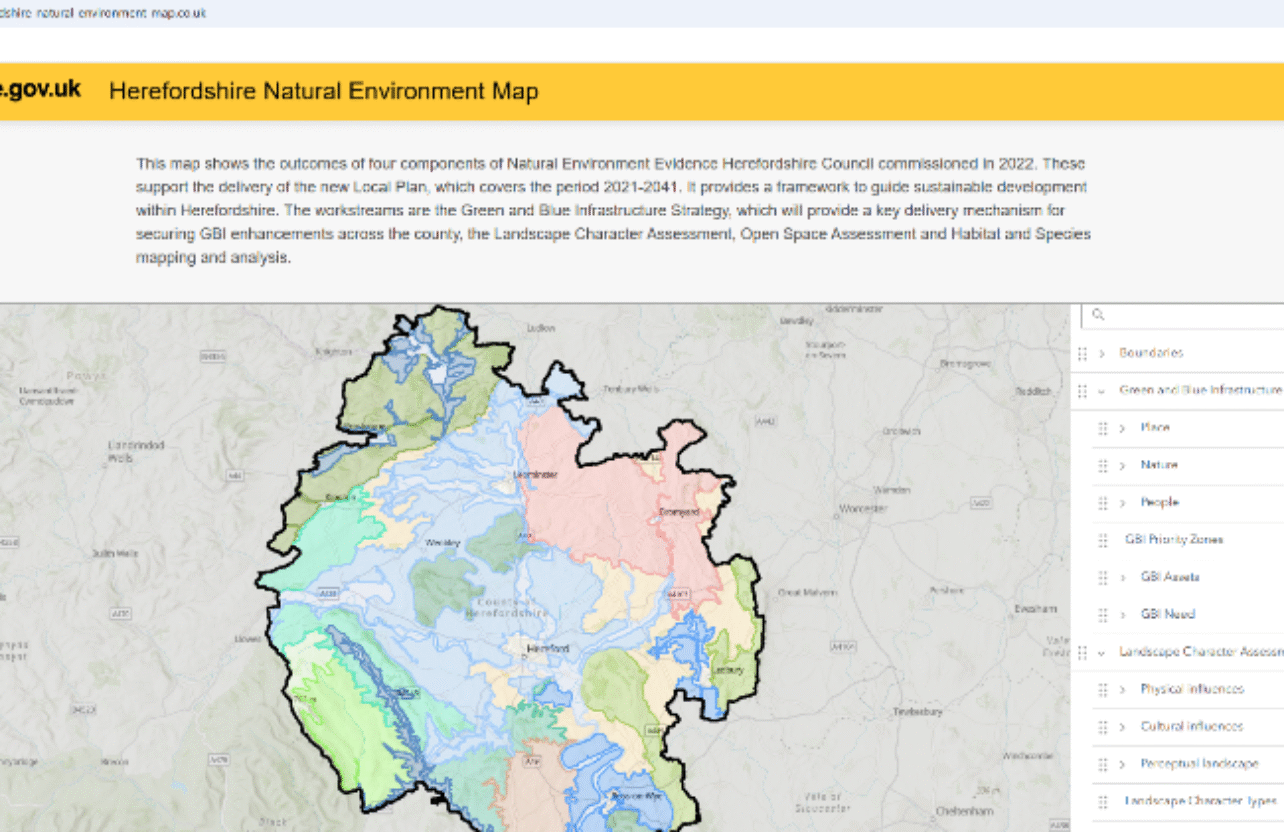Select the GBI Priority Zones layer

point(1174,540)
